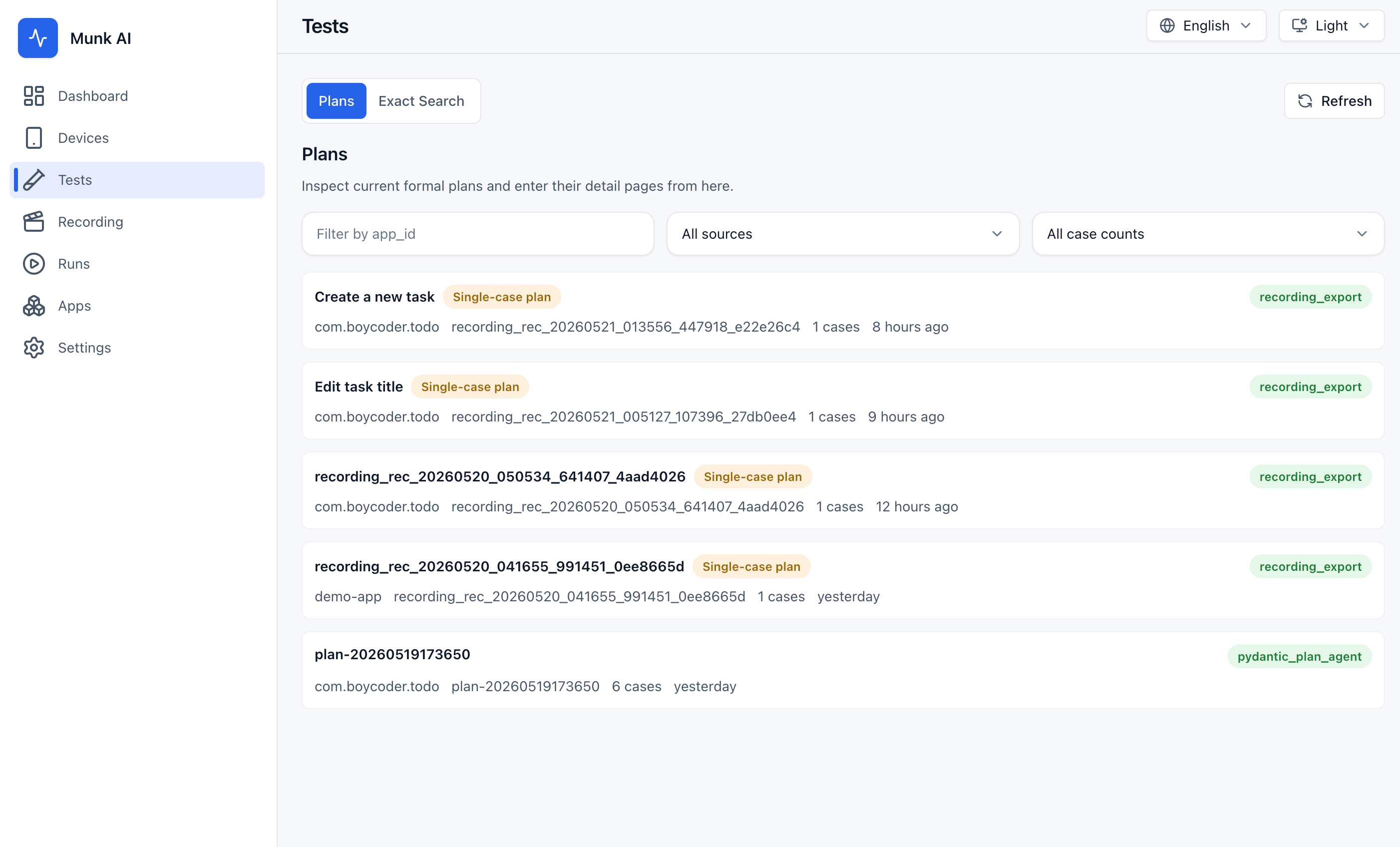Click recording_export tag on Edit task title
Image resolution: width=1400 pixels, height=847 pixels.
coord(1310,387)
